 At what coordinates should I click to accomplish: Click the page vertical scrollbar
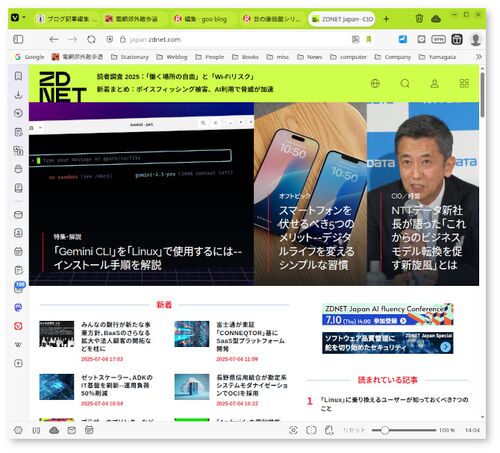[x=482, y=95]
